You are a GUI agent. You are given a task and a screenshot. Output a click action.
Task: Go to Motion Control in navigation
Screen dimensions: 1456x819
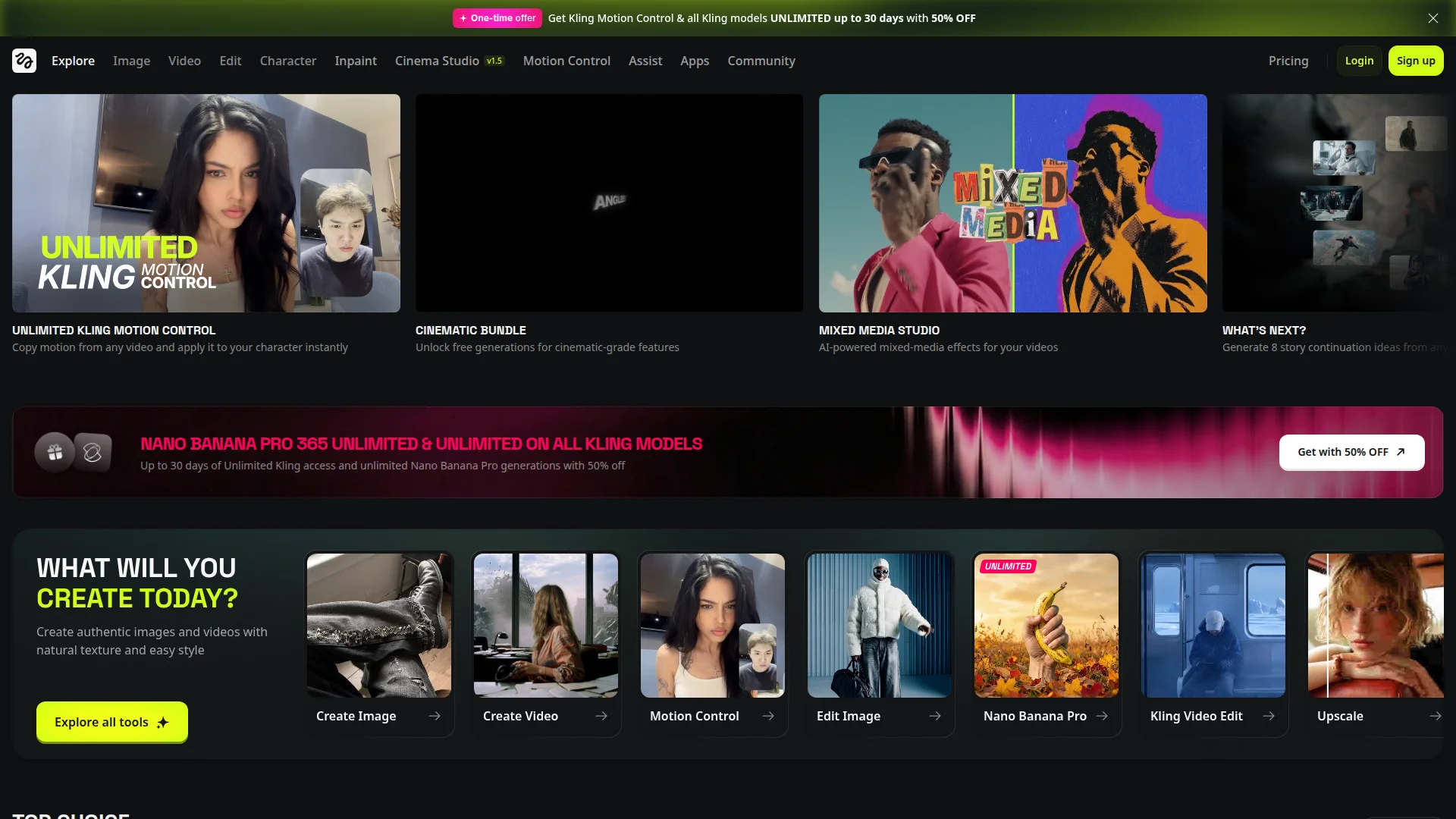point(566,61)
